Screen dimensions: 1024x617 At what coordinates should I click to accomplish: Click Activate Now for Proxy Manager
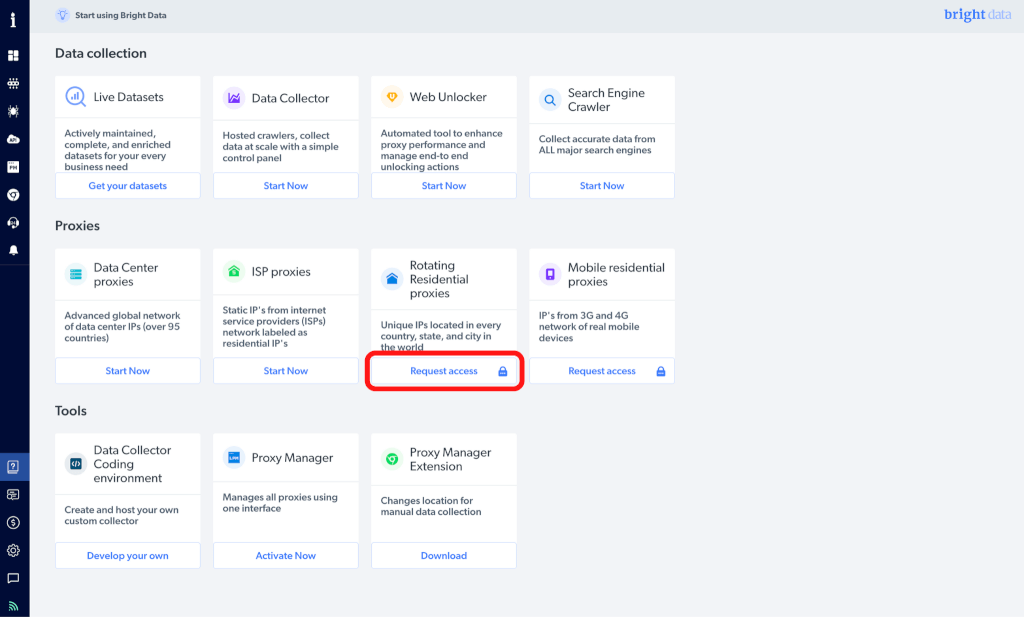point(286,556)
